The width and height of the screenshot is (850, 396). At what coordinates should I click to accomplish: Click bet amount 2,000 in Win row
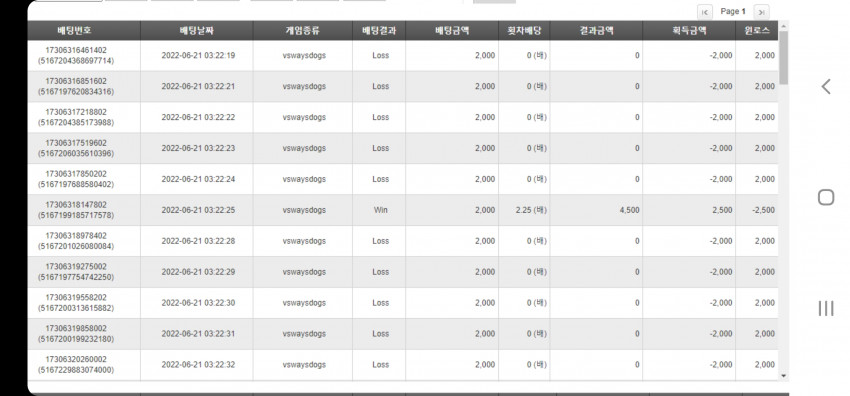point(485,210)
